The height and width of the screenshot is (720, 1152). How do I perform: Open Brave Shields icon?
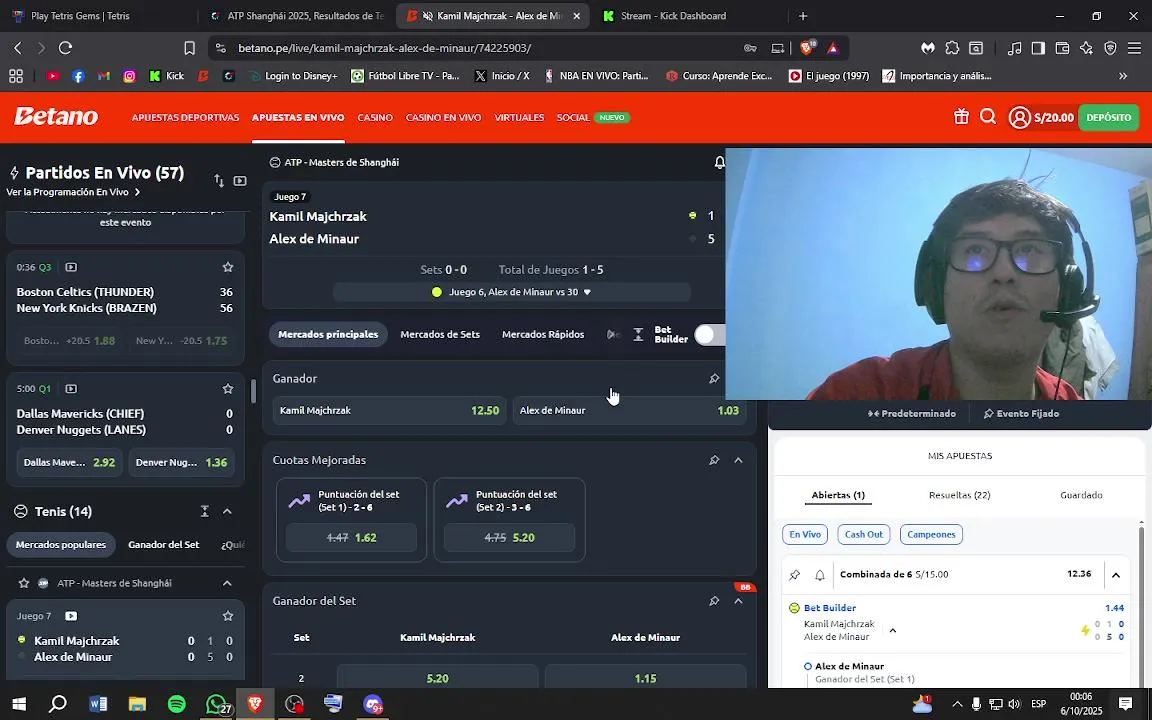807,48
